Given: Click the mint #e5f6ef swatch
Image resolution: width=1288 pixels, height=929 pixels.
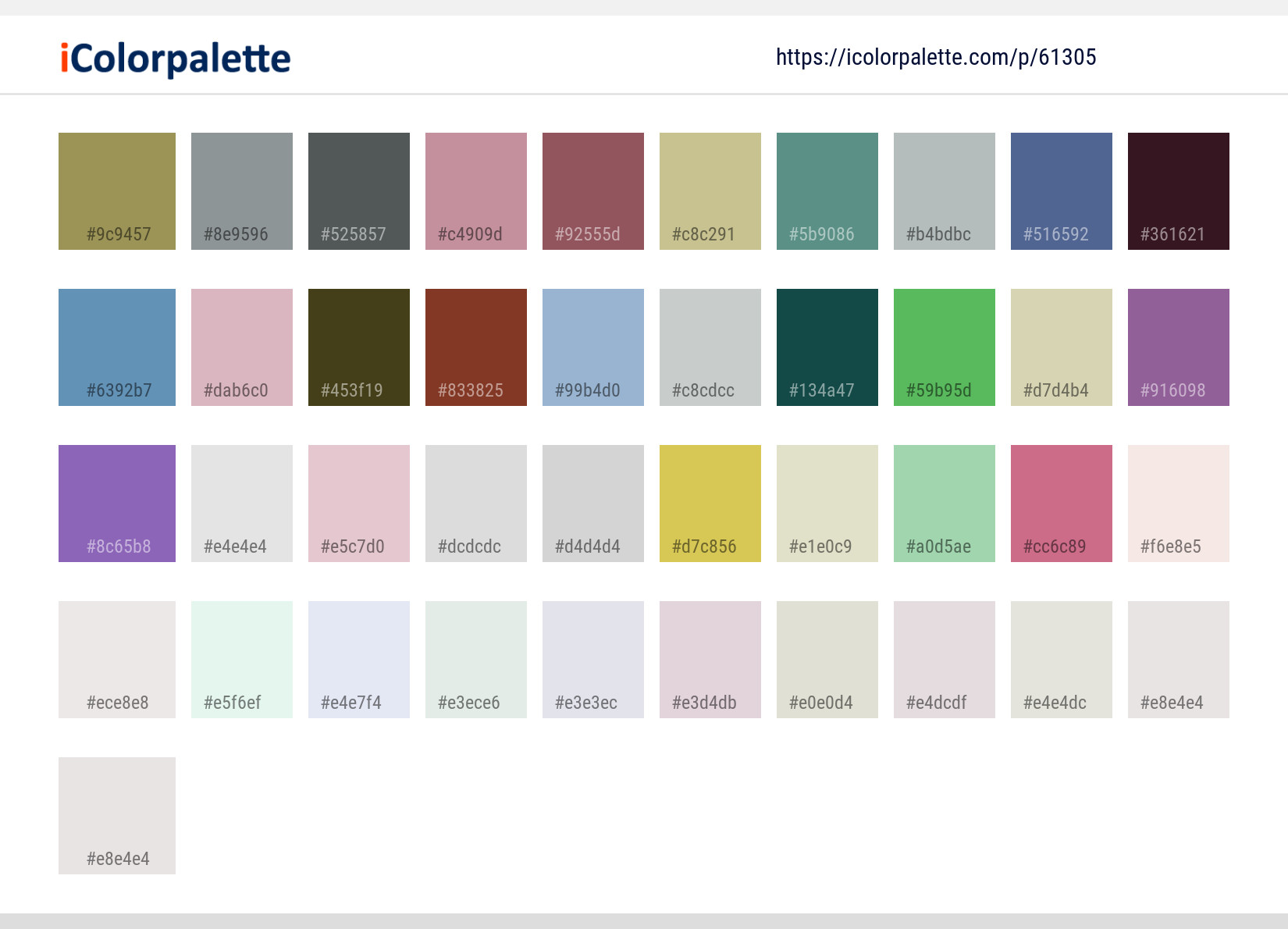Looking at the screenshot, I should (241, 659).
